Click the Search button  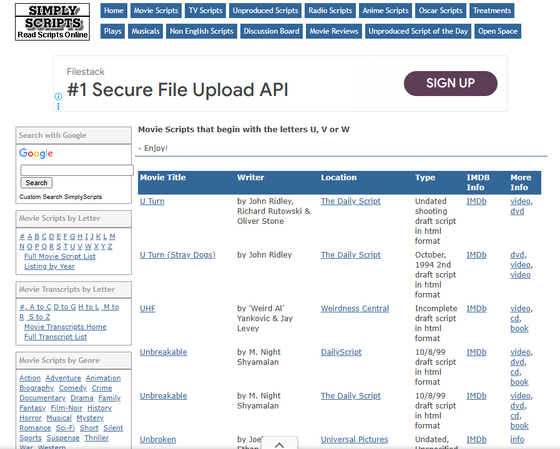pyautogui.click(x=36, y=183)
